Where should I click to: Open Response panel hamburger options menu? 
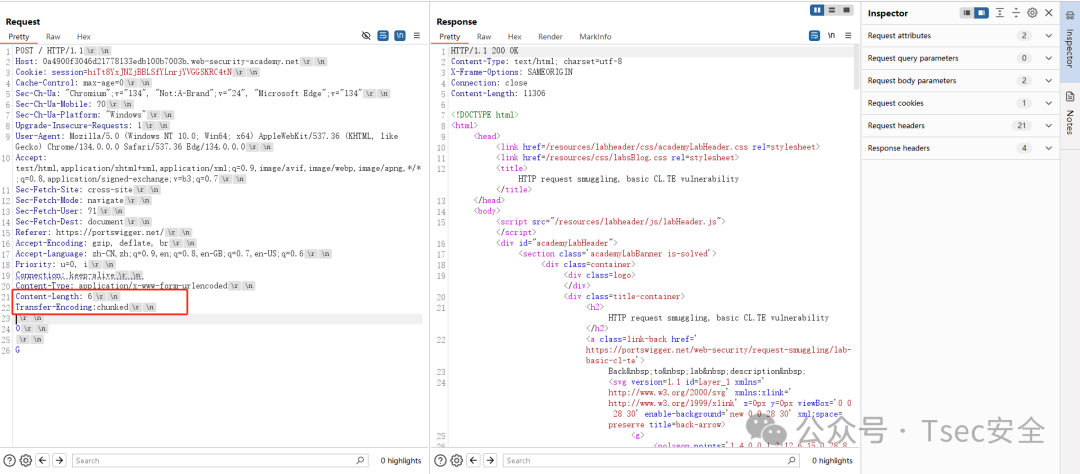pyautogui.click(x=848, y=35)
